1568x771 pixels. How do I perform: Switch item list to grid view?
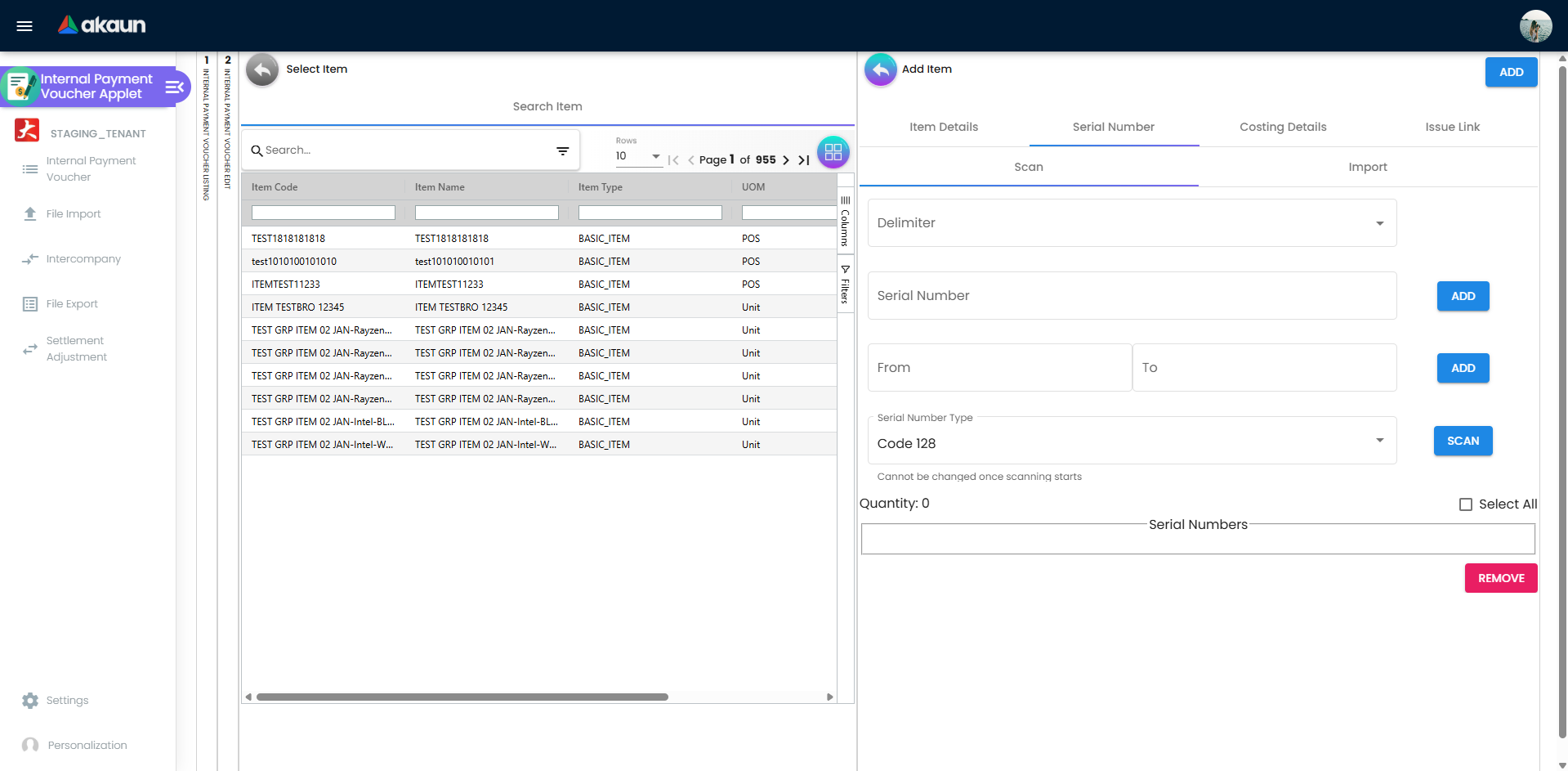pyautogui.click(x=833, y=151)
